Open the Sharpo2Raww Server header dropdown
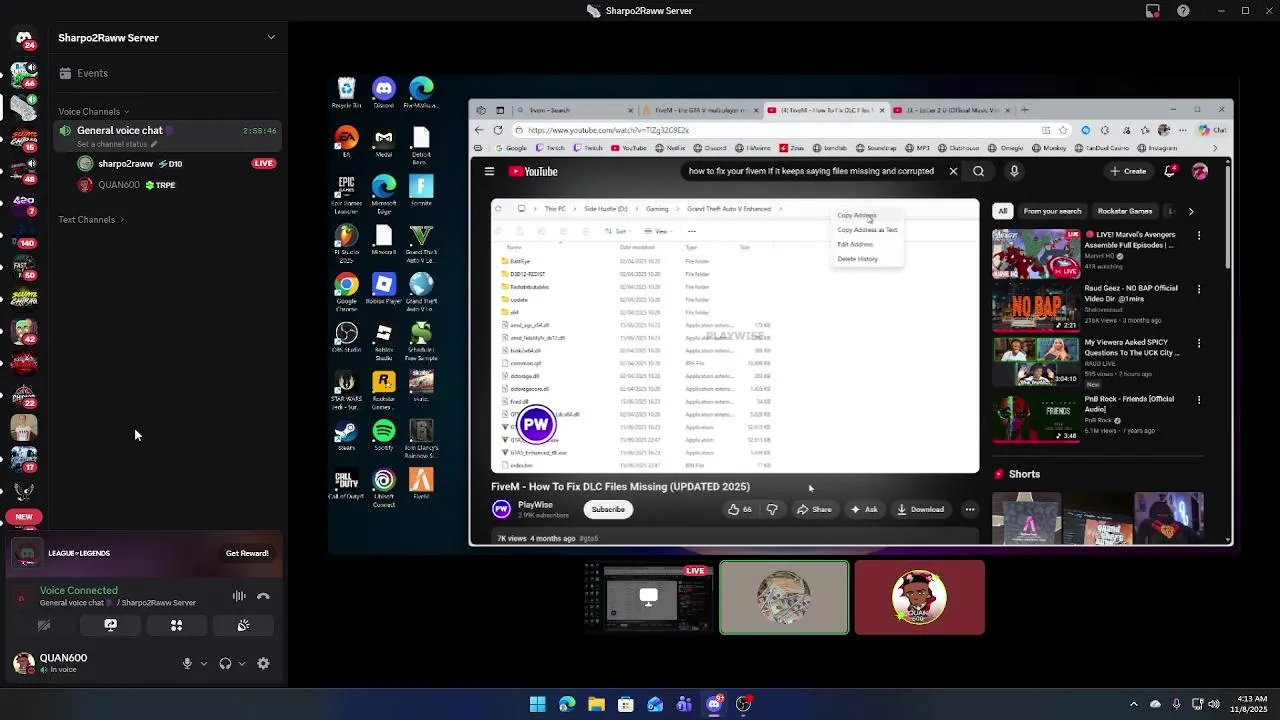This screenshot has height=720, width=1280. [x=167, y=38]
